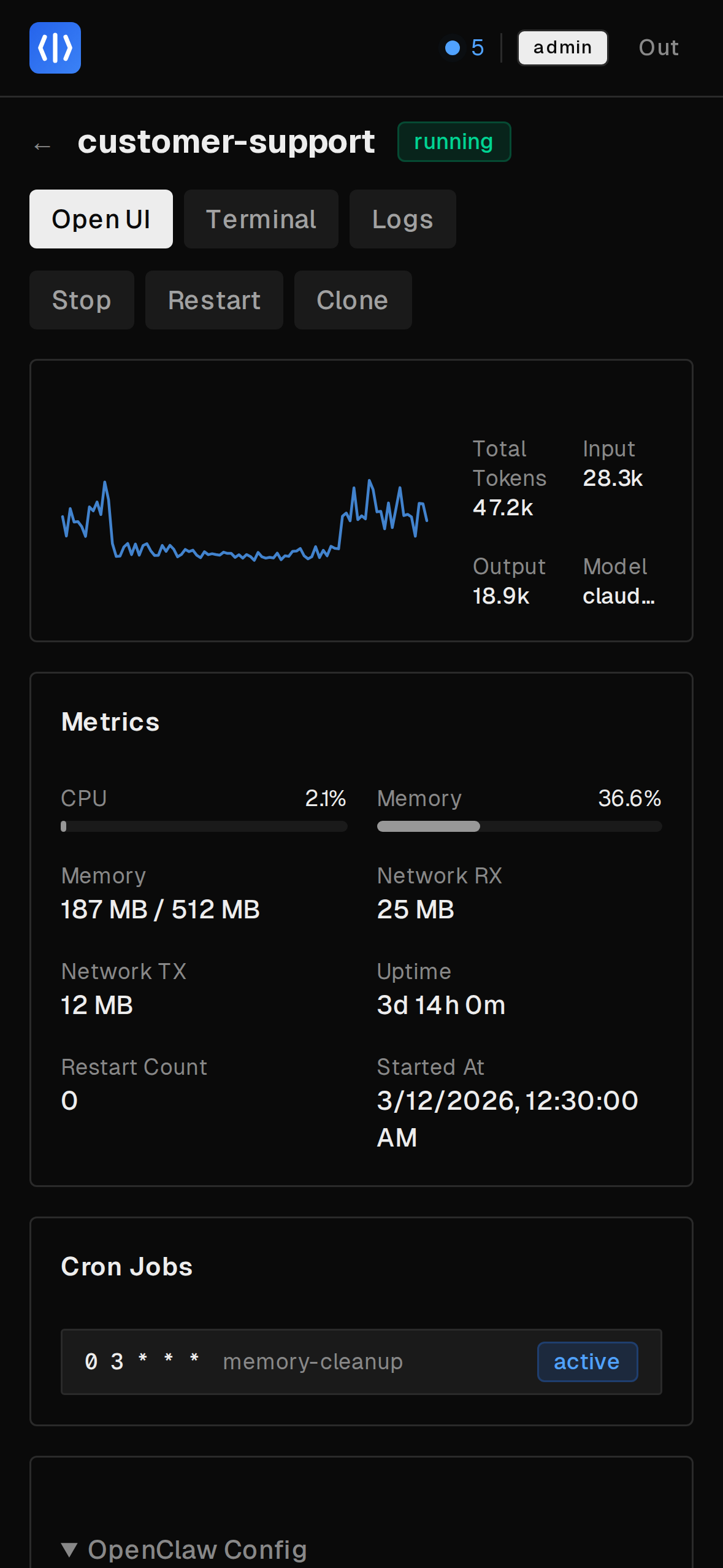The height and width of the screenshot is (1568, 723).
Task: Click the blue notification dot indicator
Action: (x=453, y=48)
